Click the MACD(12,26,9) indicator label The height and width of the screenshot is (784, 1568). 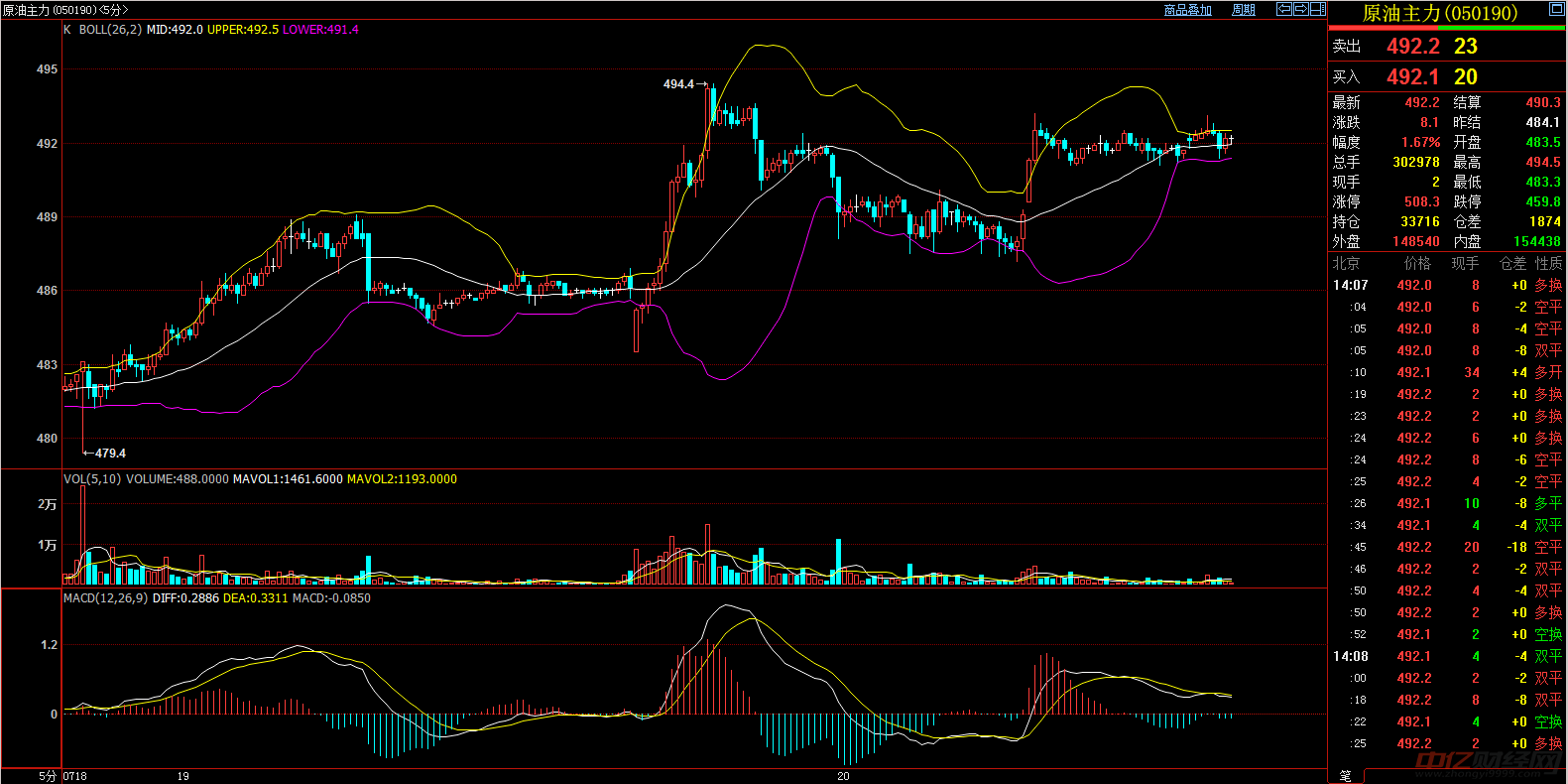pos(105,598)
